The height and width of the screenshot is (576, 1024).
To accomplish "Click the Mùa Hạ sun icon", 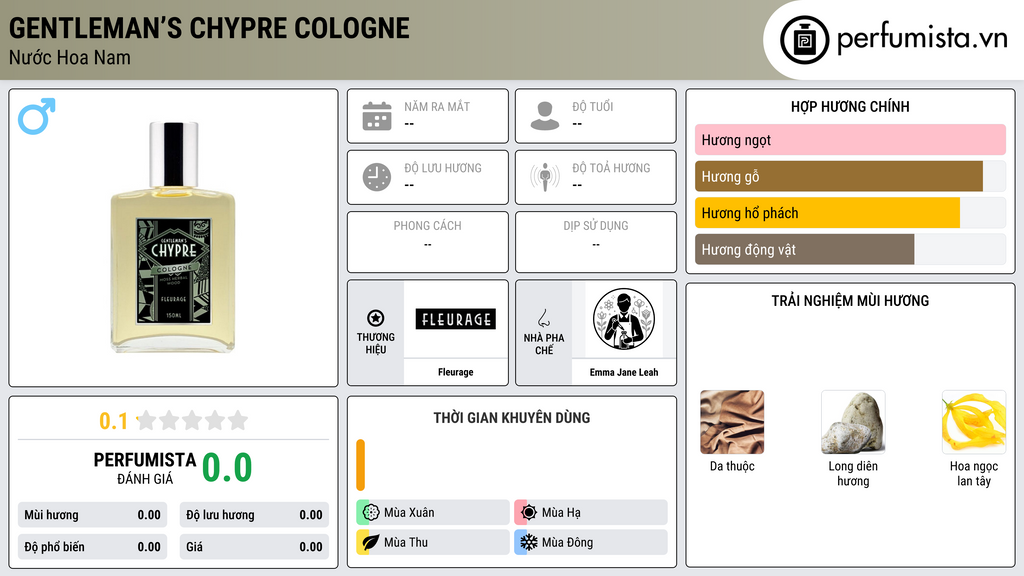I will click(x=529, y=513).
